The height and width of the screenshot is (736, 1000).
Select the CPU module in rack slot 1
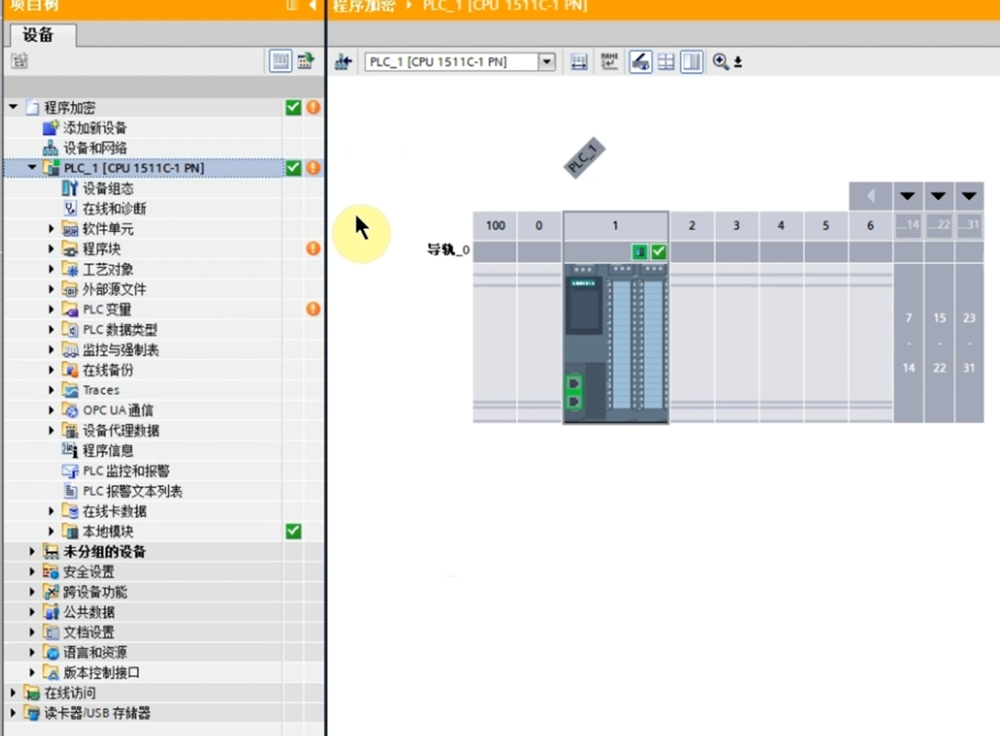[614, 340]
